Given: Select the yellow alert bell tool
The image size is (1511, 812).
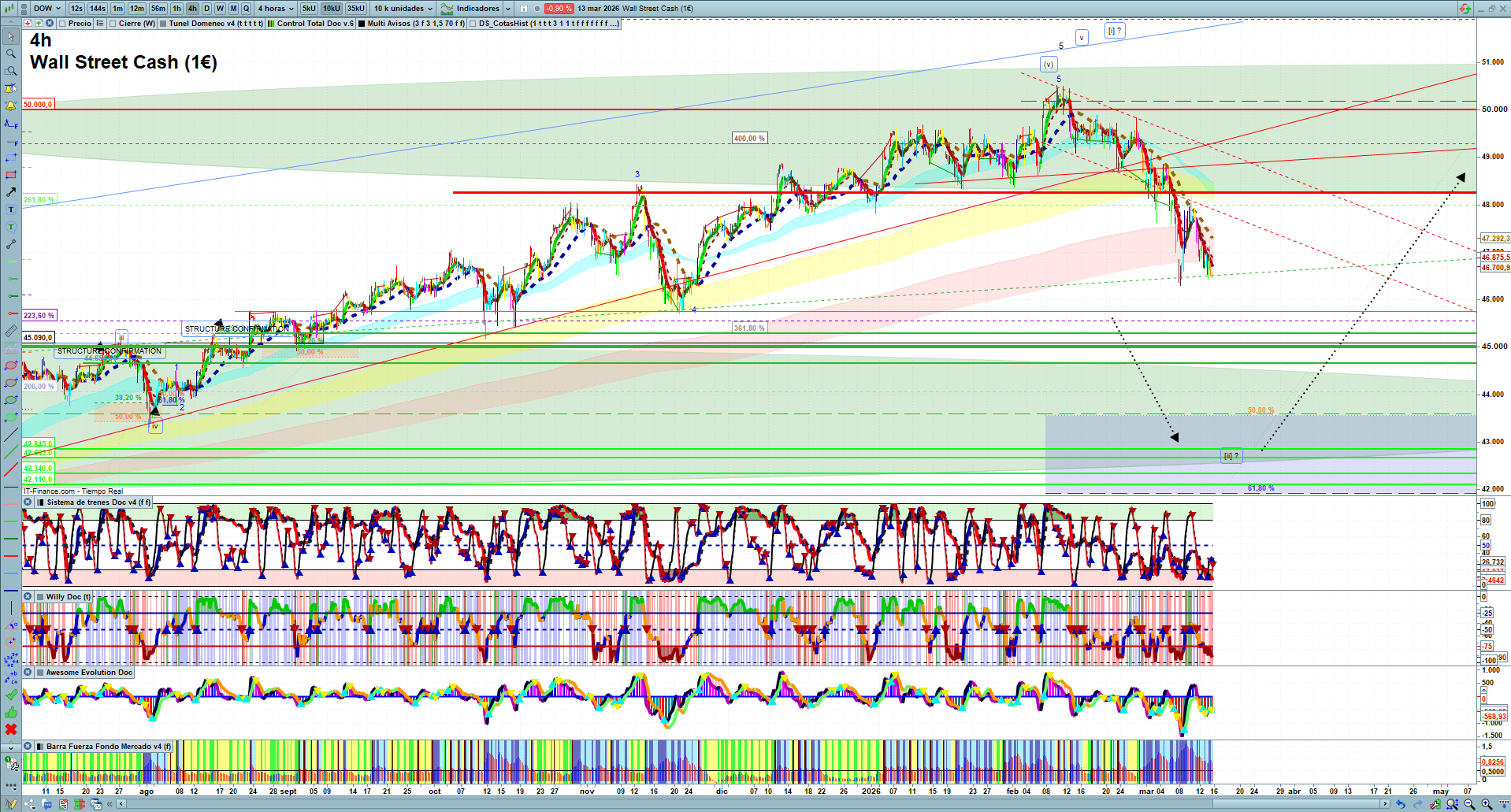Looking at the screenshot, I should click(x=11, y=106).
